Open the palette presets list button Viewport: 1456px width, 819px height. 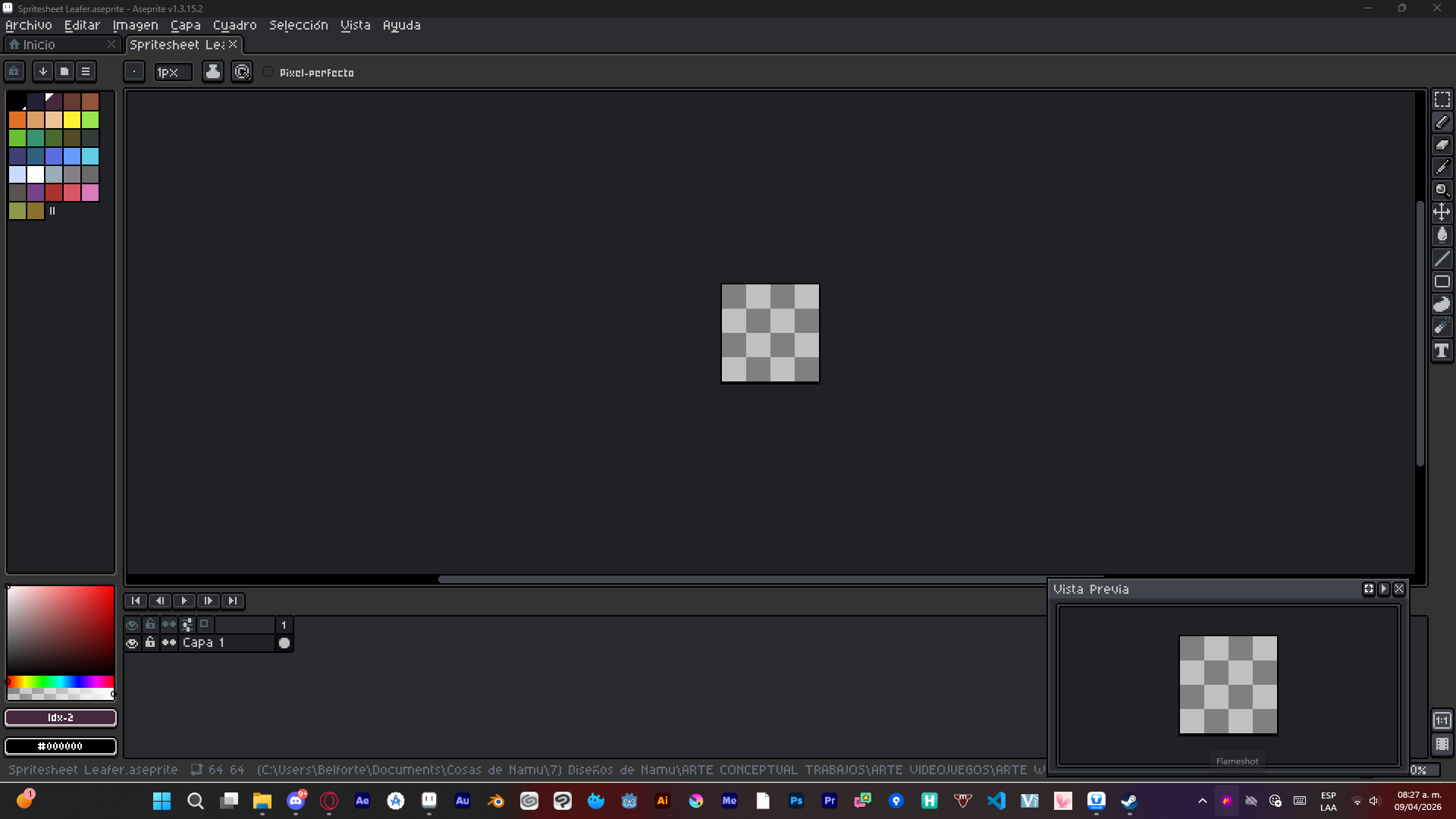point(64,71)
